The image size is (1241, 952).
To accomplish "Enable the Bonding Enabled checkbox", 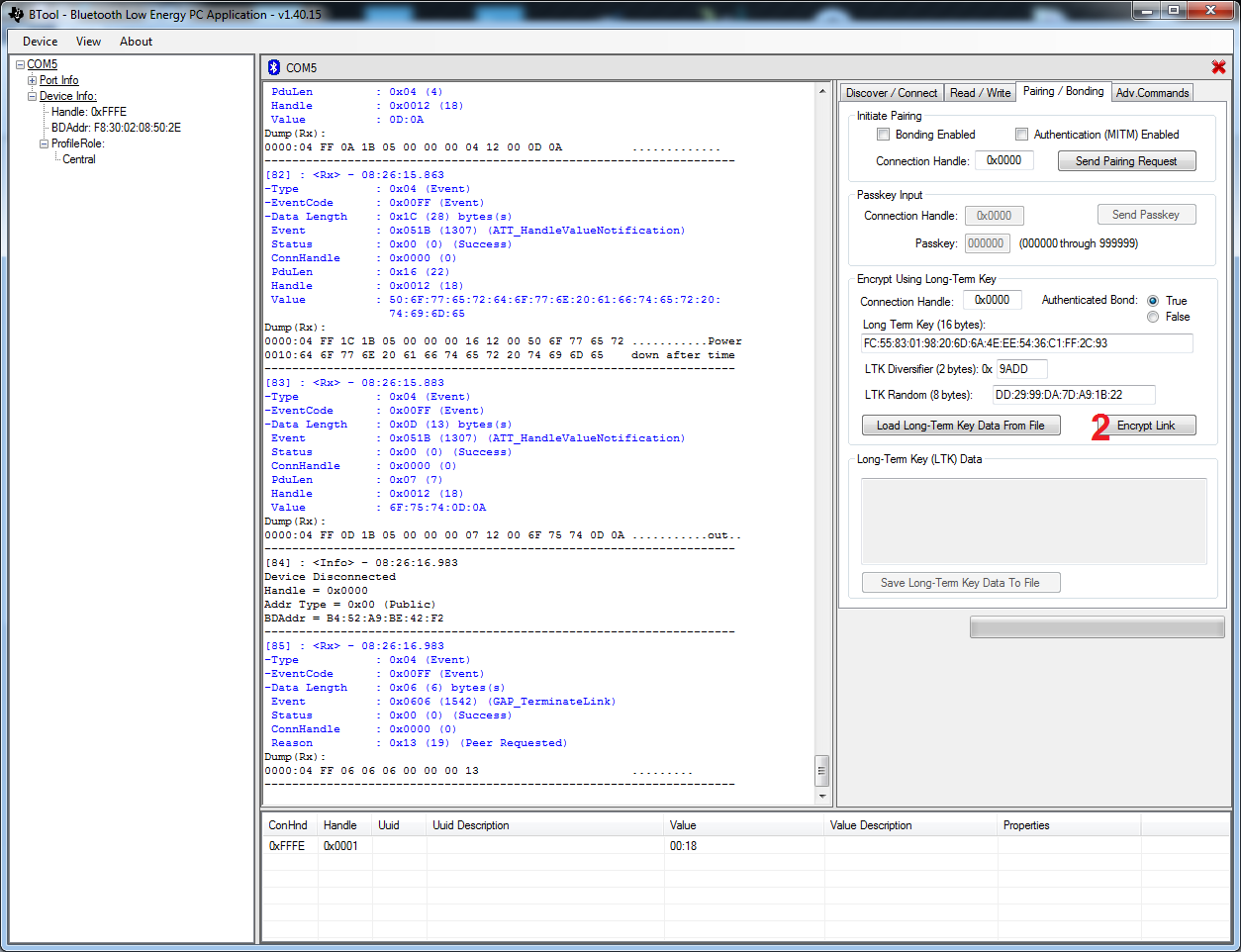I will [x=884, y=135].
